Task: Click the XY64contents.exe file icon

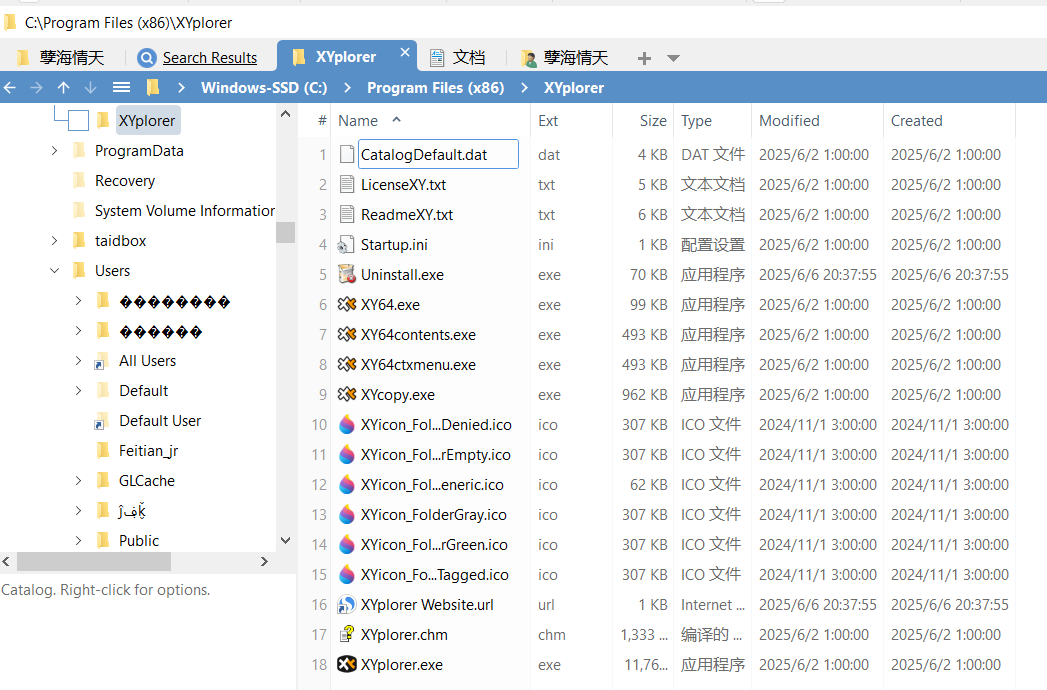Action: (347, 335)
